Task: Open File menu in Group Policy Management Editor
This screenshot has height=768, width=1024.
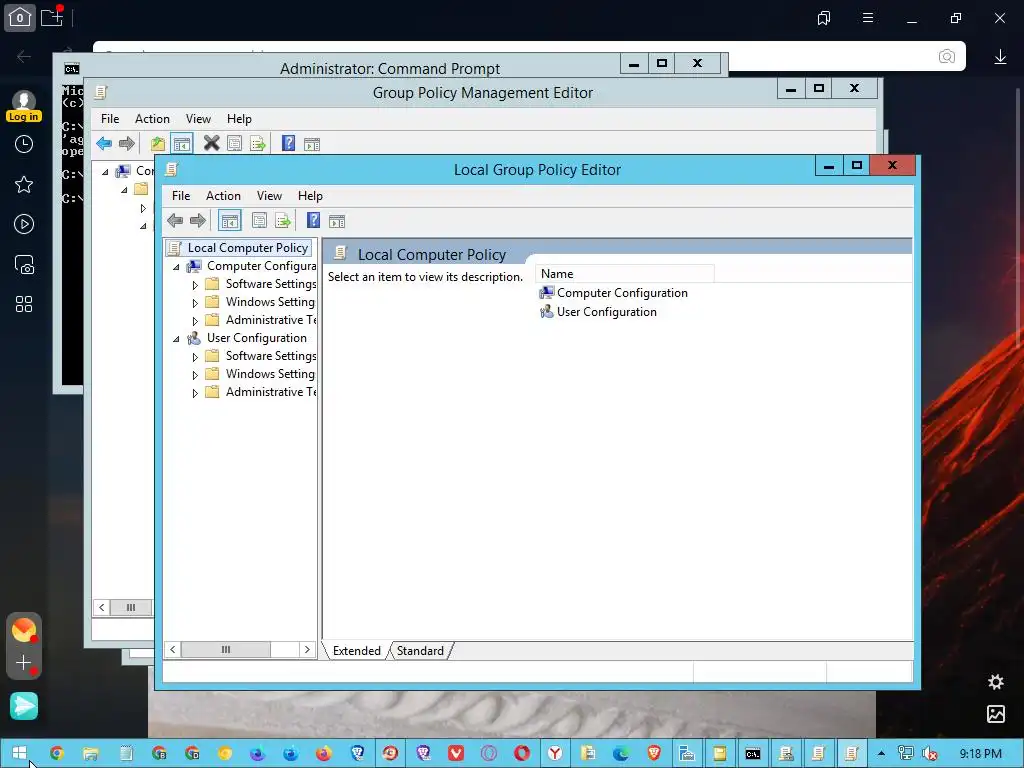Action: (x=110, y=118)
